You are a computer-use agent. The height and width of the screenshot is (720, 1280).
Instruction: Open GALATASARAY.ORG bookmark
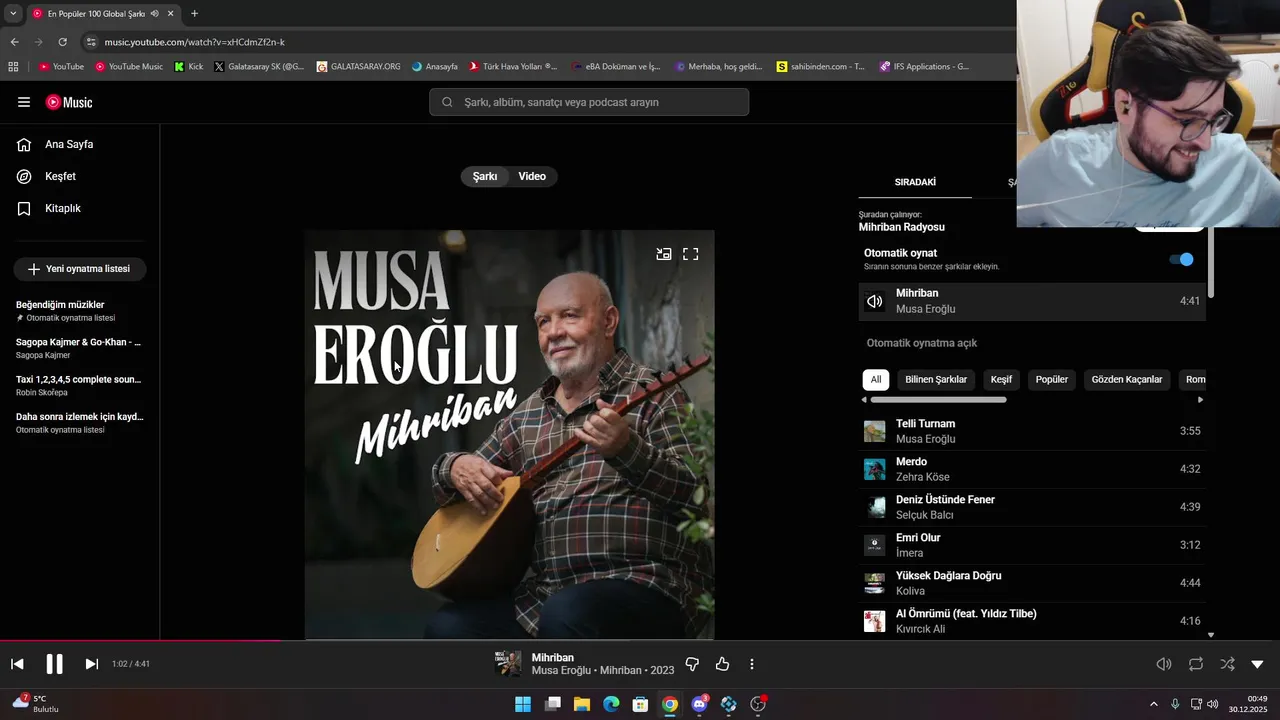pos(358,67)
